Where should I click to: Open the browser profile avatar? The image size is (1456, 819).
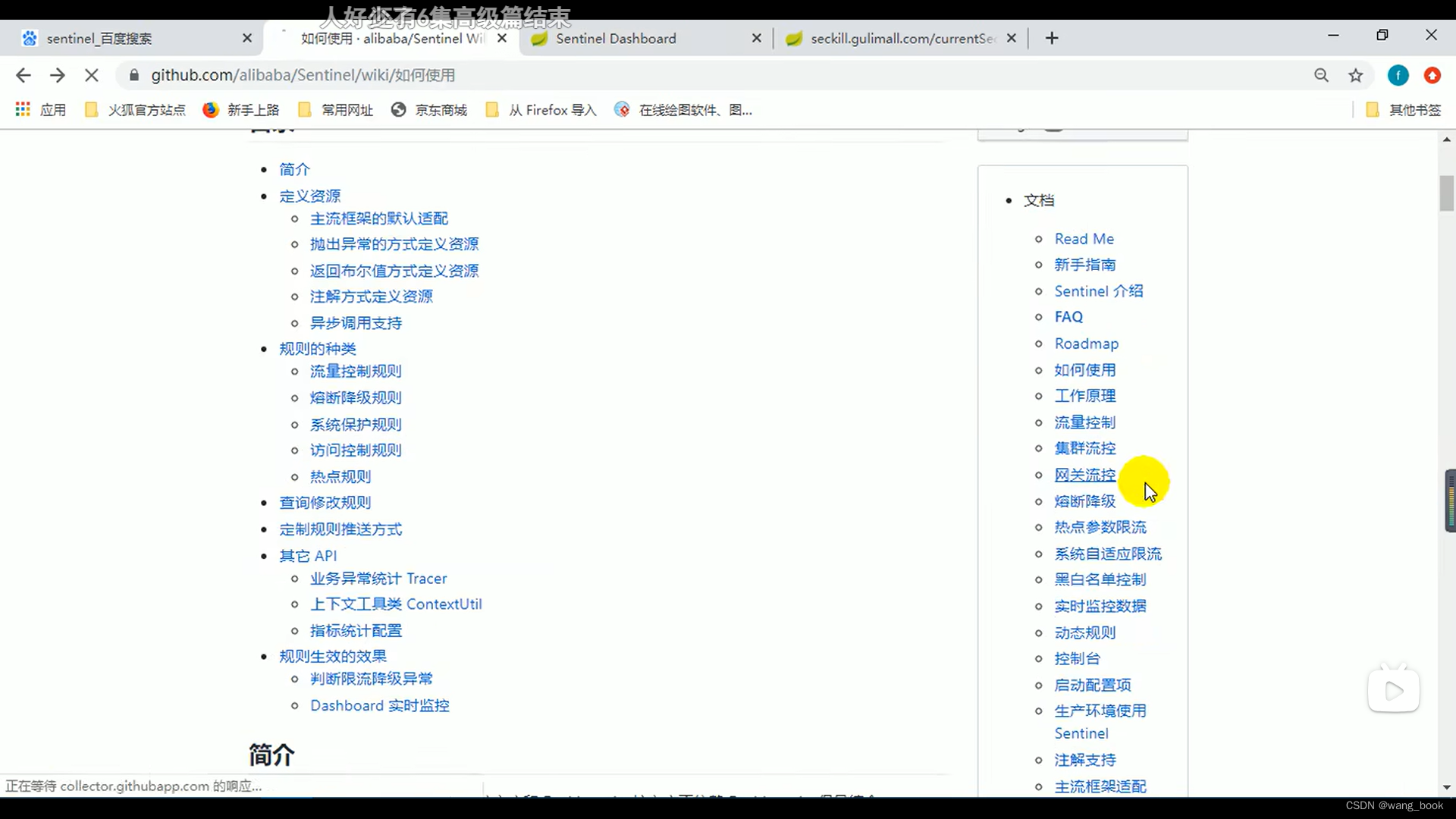tap(1398, 75)
